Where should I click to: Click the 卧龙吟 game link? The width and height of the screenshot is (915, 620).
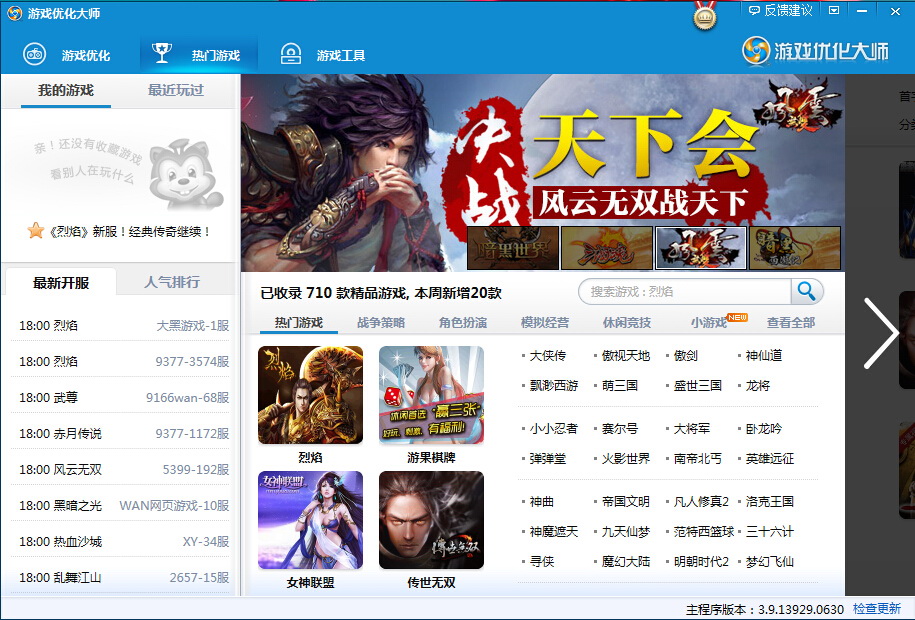click(x=764, y=429)
